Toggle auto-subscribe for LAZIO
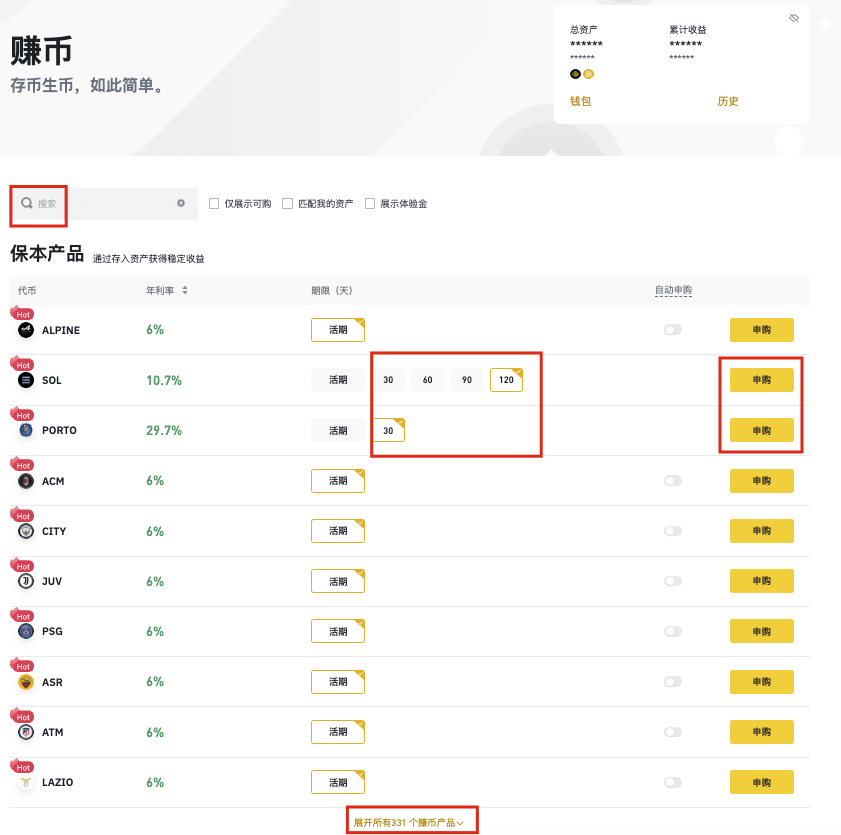 tap(673, 782)
